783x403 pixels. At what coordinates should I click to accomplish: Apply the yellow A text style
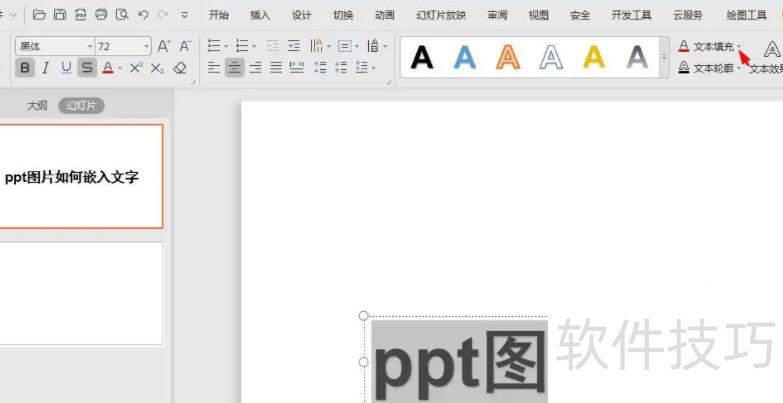click(x=594, y=57)
